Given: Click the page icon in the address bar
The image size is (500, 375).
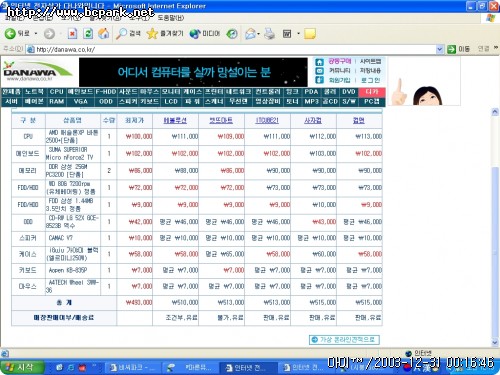Looking at the screenshot, I should point(31,49).
